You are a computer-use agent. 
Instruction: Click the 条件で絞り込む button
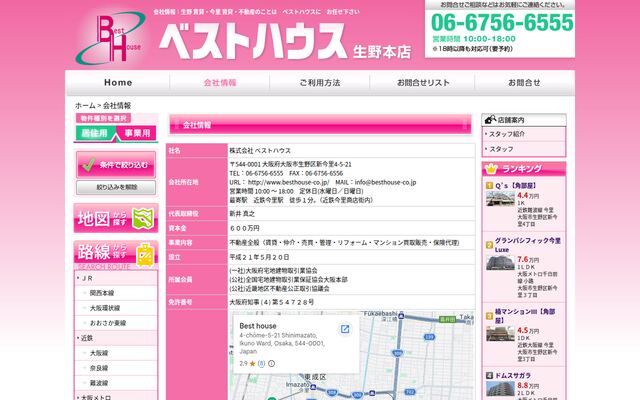(116, 164)
